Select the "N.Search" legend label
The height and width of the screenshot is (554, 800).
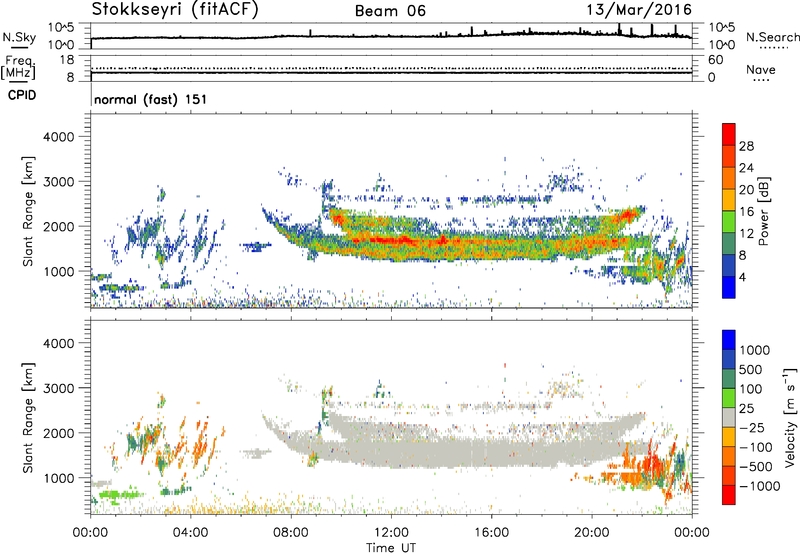pos(772,37)
